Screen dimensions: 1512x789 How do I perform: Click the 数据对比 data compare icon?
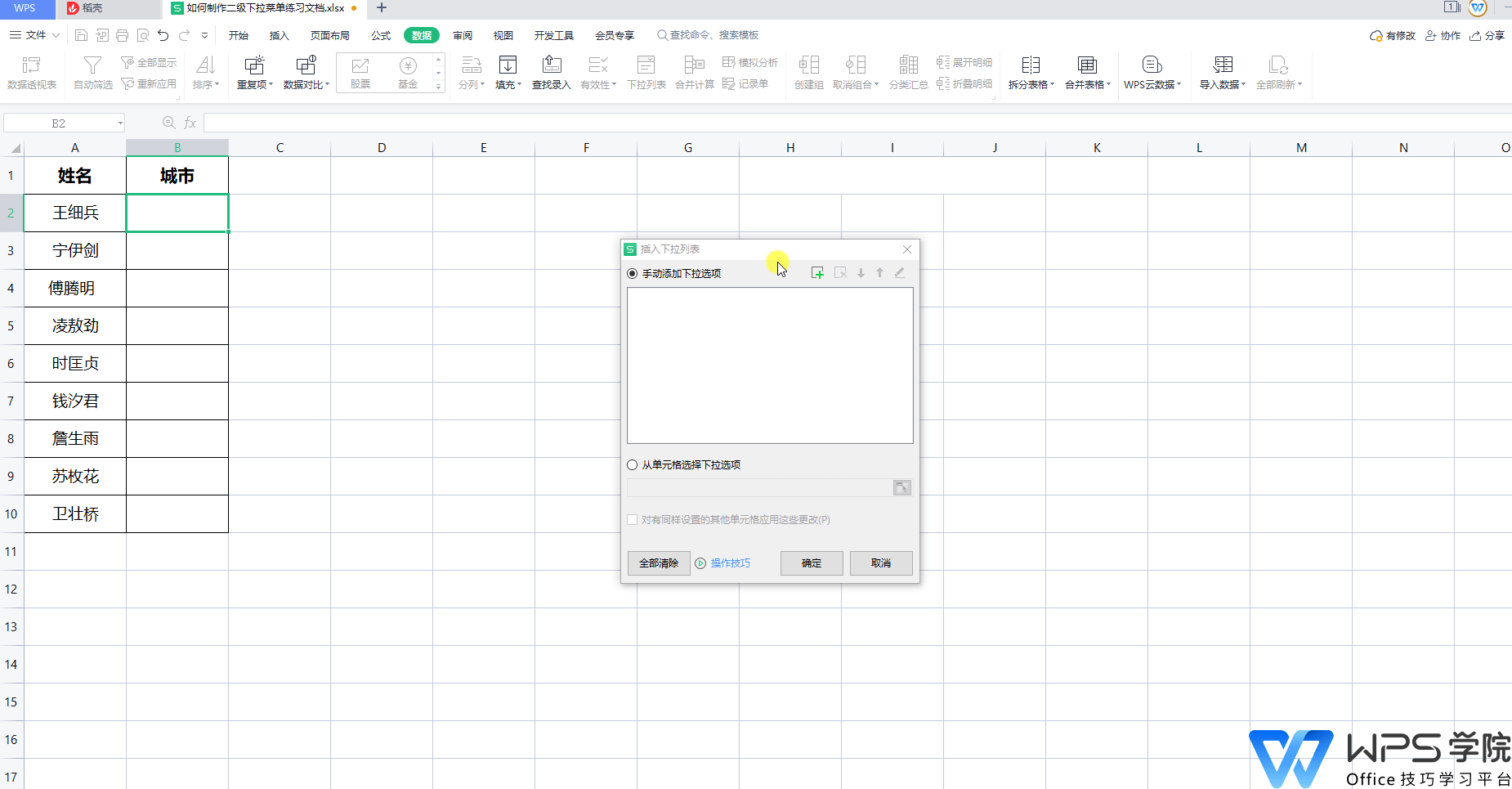pyautogui.click(x=306, y=65)
